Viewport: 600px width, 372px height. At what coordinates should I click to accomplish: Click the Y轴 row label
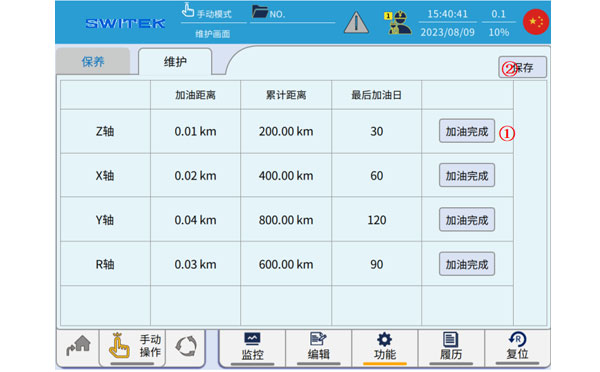pos(105,220)
